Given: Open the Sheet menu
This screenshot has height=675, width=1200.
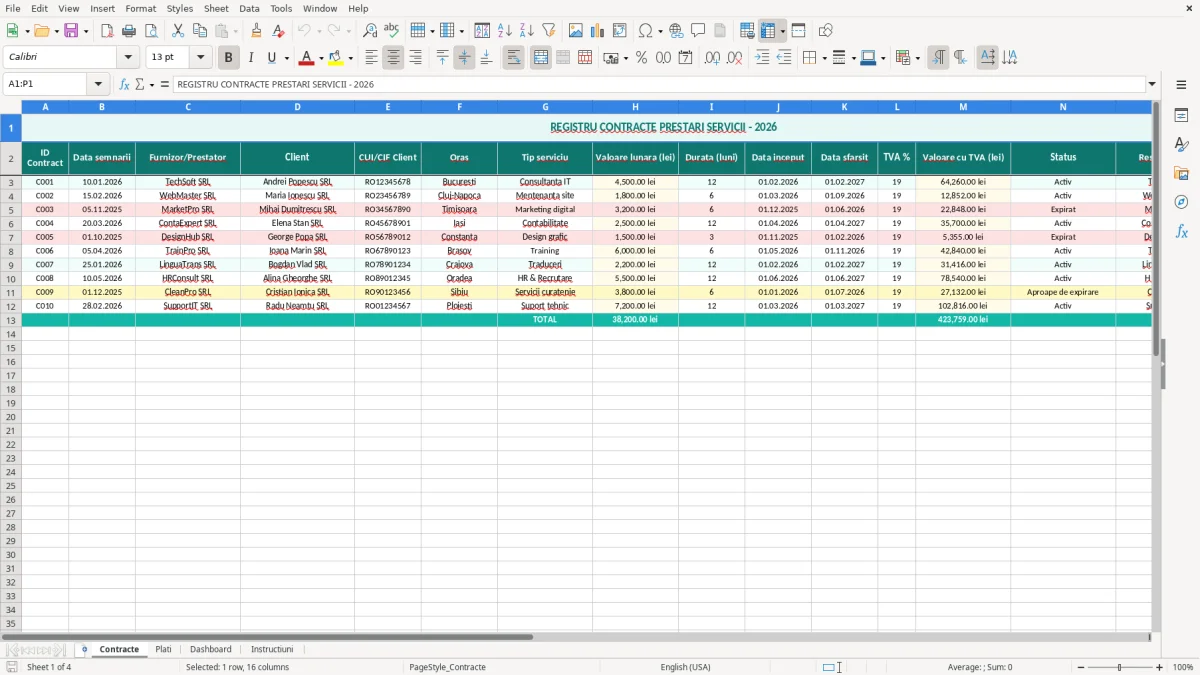Looking at the screenshot, I should click(216, 8).
